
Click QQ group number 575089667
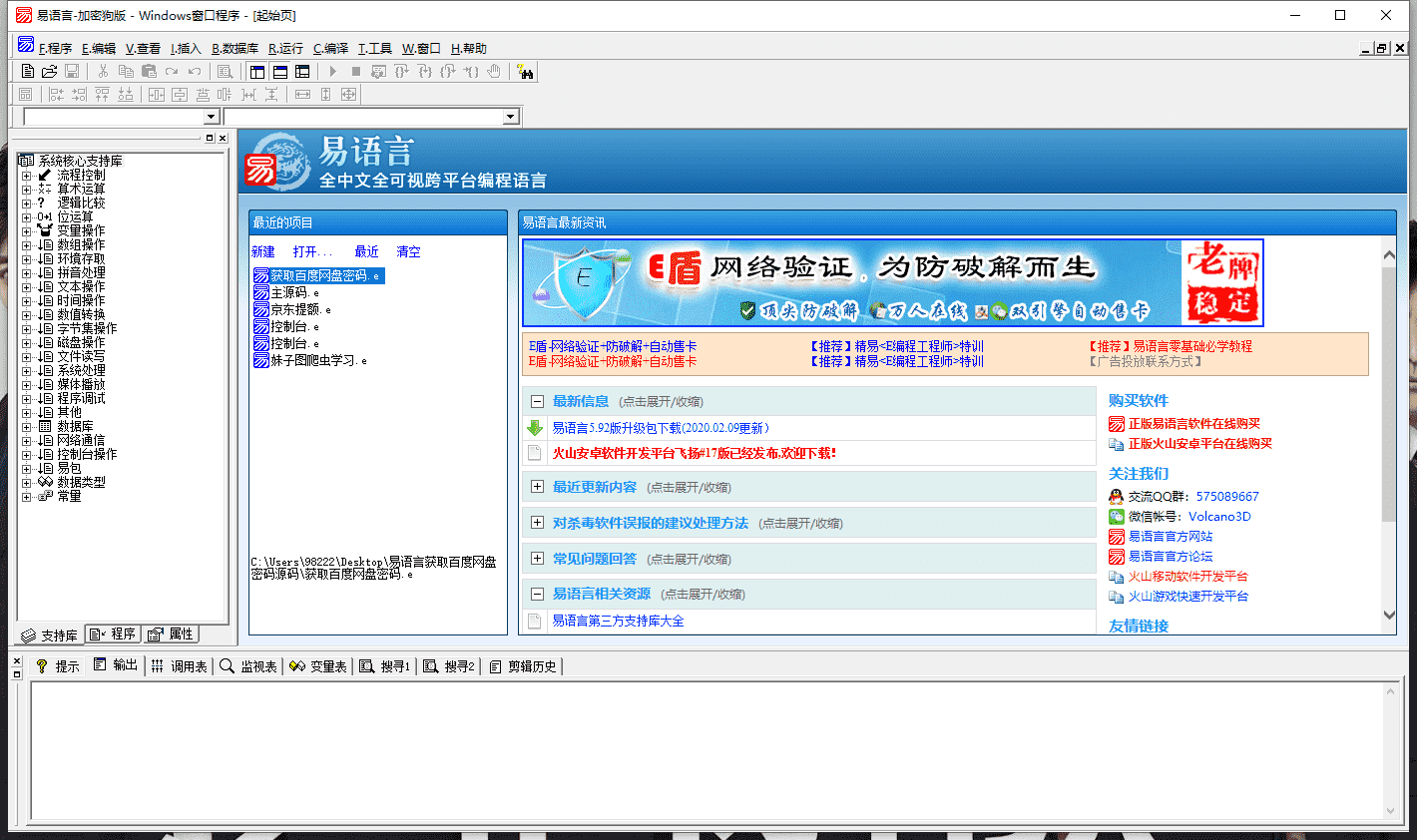click(1227, 496)
